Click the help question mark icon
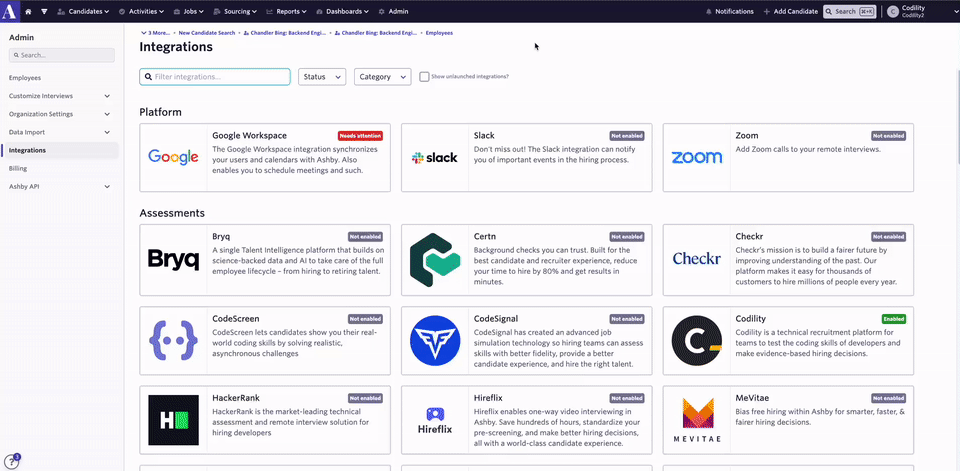 click(x=11, y=462)
